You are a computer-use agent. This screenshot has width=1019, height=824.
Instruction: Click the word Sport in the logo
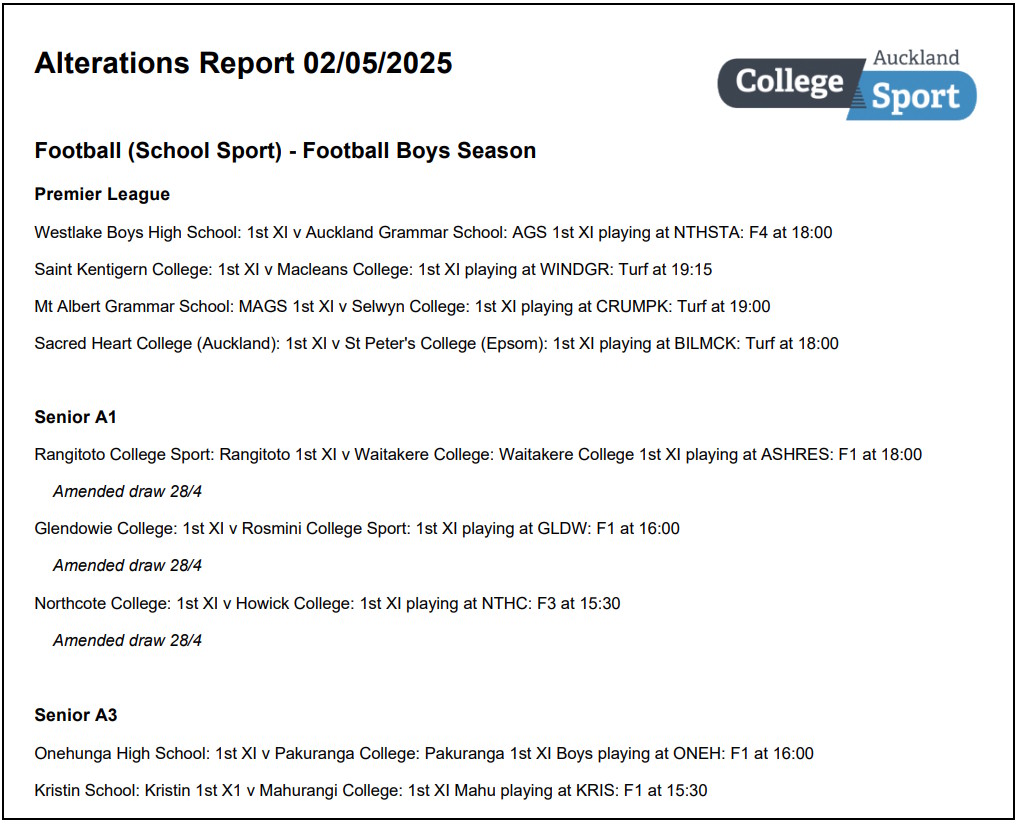[915, 97]
